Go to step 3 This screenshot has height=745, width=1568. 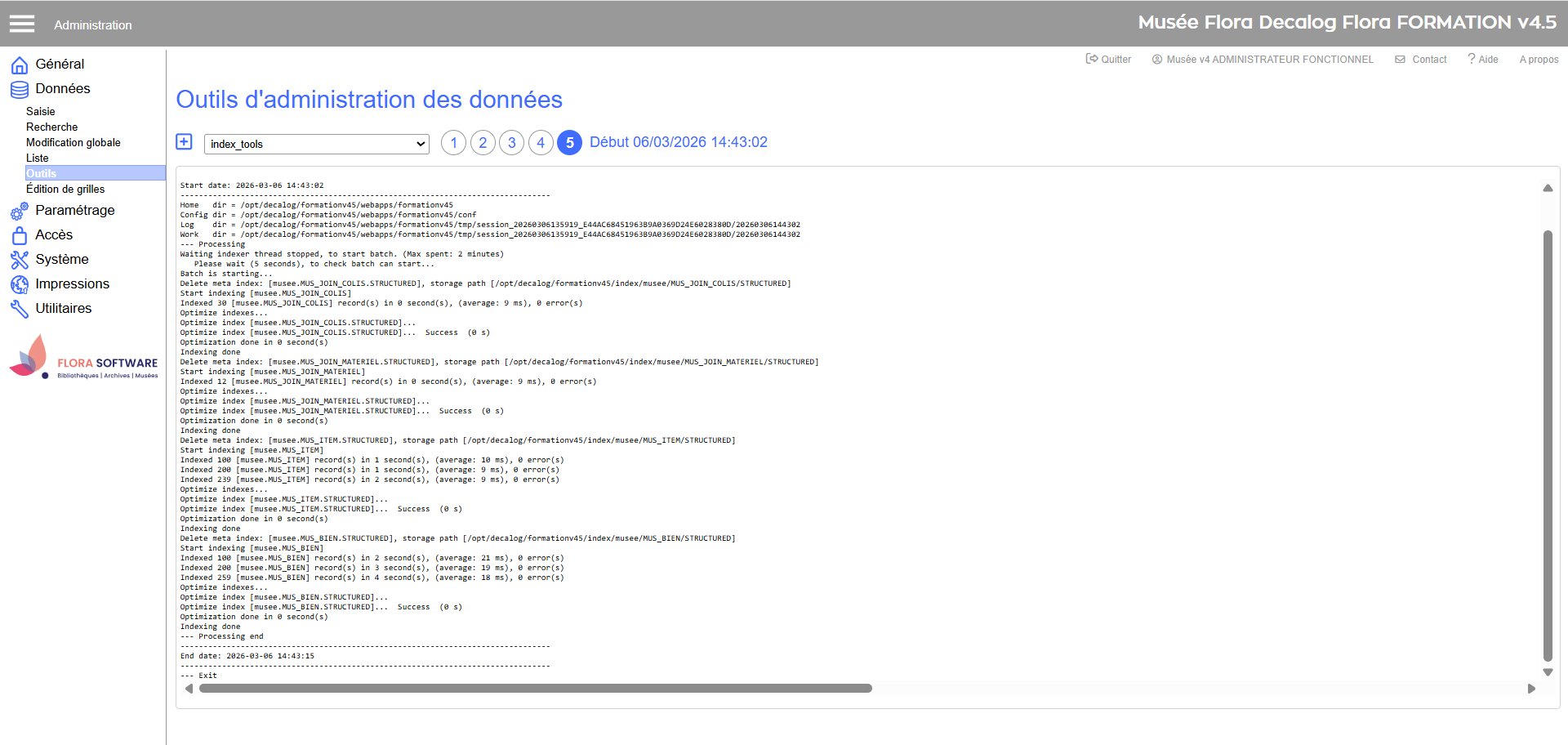tap(512, 143)
